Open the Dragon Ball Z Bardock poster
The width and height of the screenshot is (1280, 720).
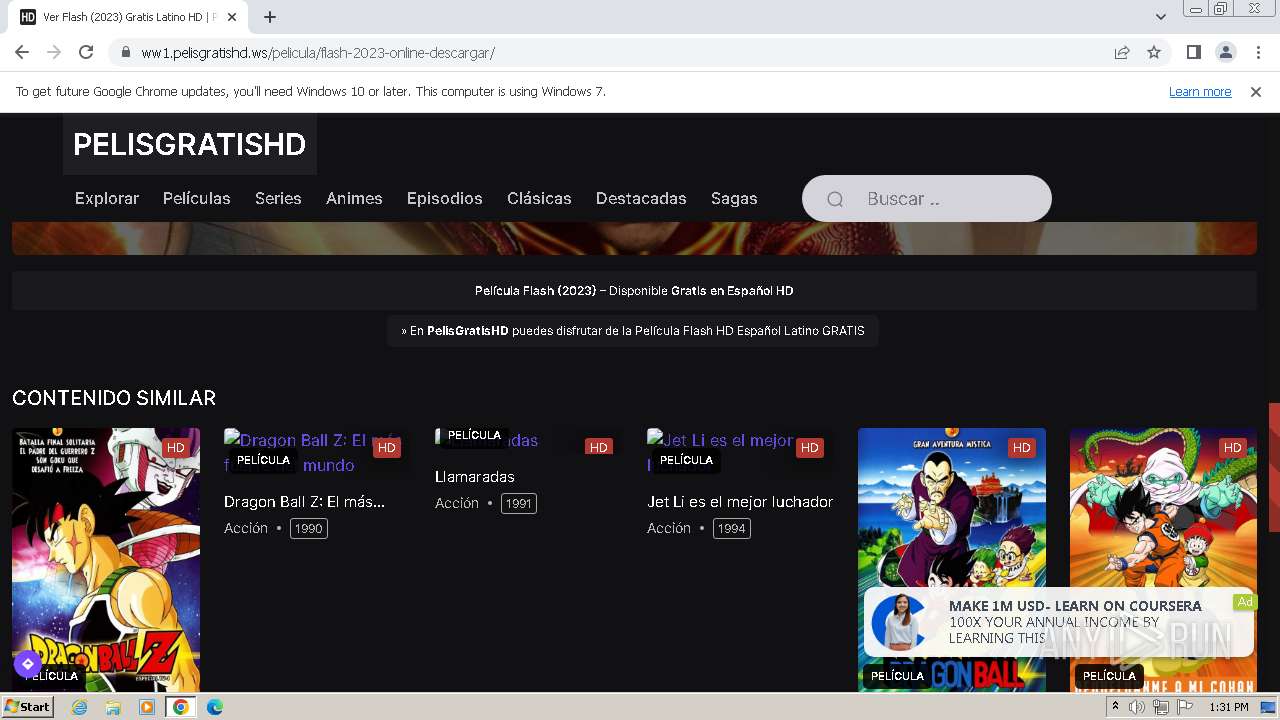[x=106, y=560]
